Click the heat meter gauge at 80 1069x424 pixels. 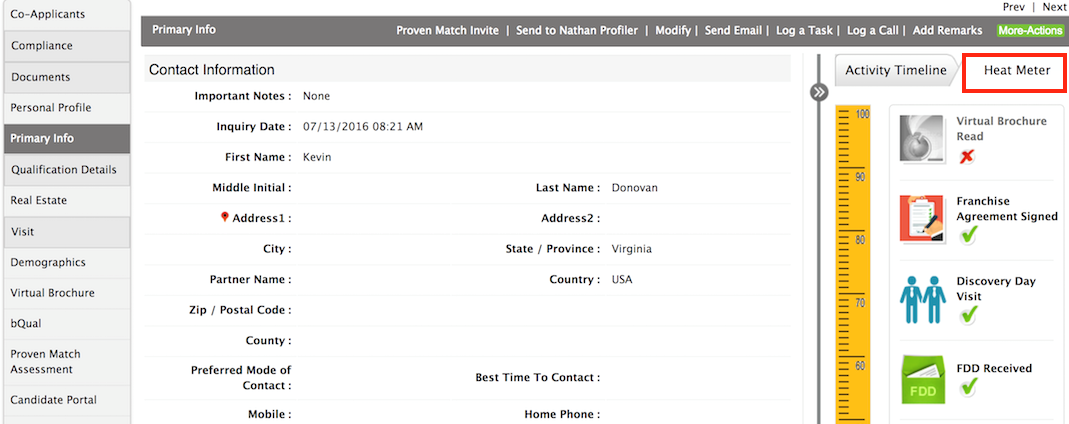point(852,239)
